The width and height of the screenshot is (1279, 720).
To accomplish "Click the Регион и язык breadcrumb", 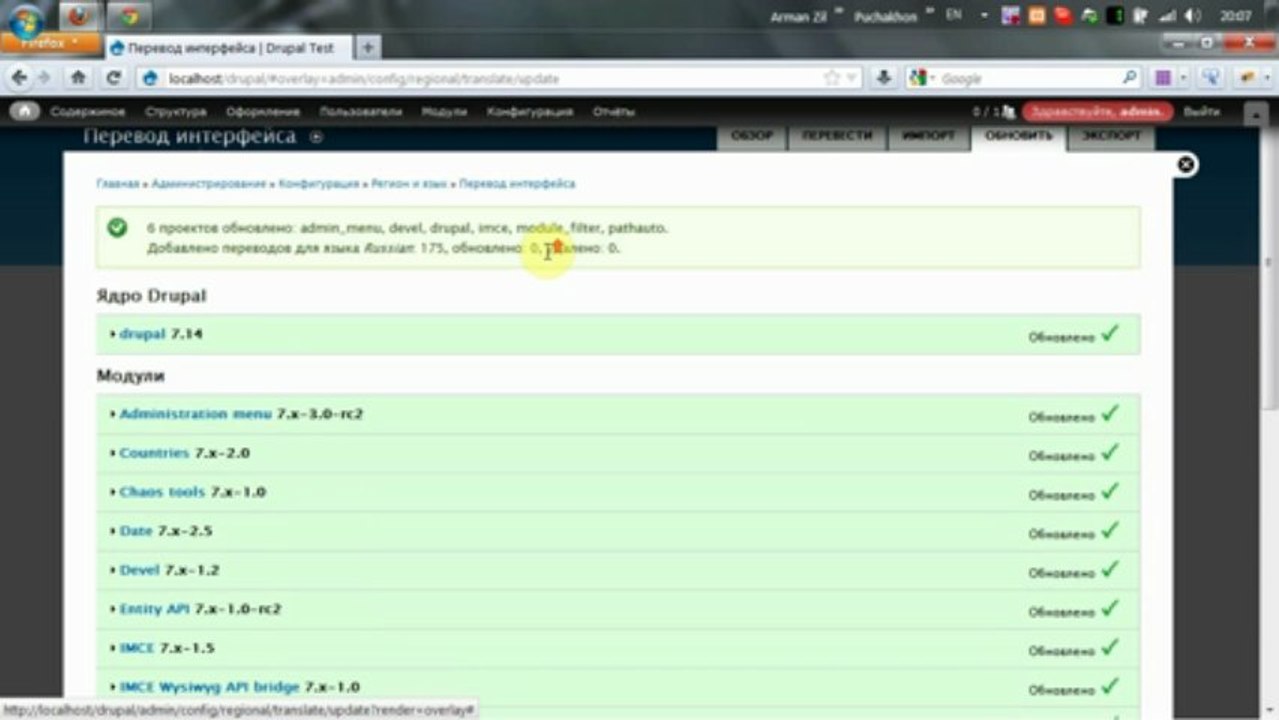I will 409,184.
